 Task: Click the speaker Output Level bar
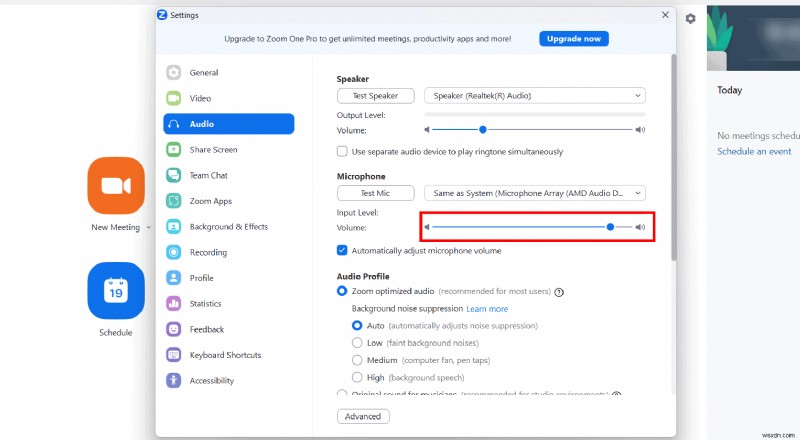(x=535, y=115)
